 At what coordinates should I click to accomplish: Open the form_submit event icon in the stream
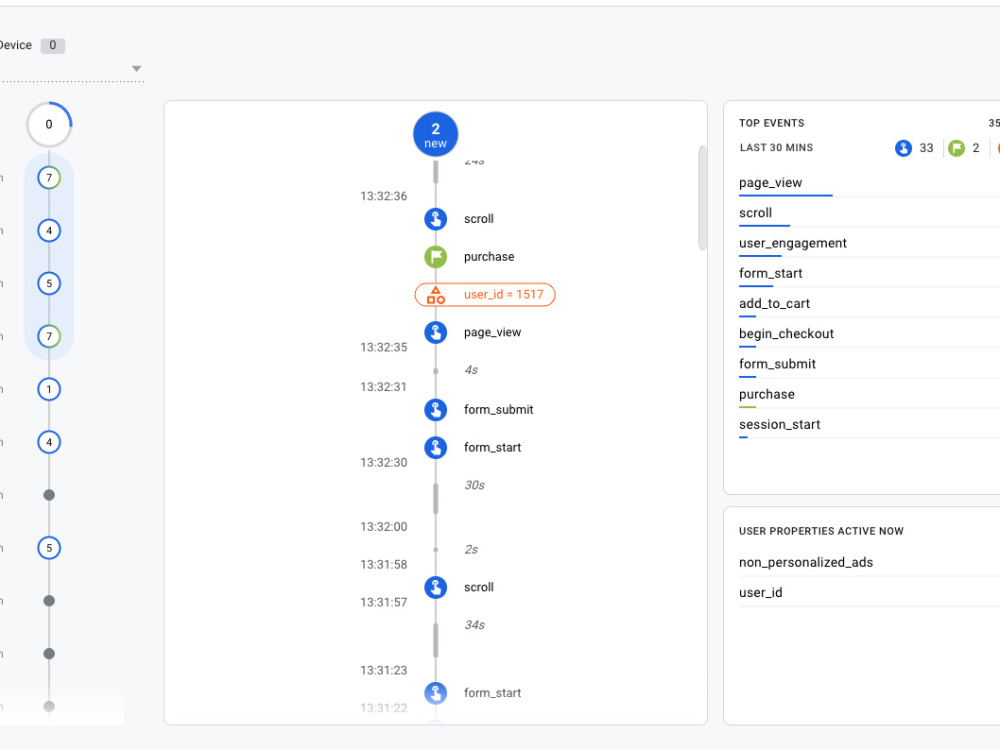coord(436,409)
